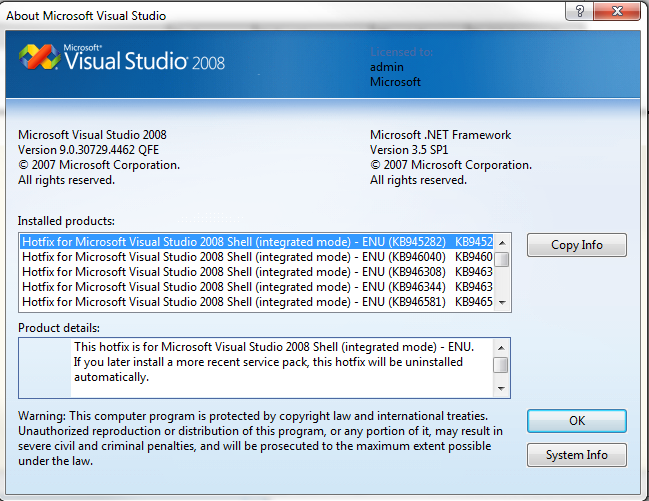649x501 pixels.
Task: Click the Visual Studio 2008 logo icon
Action: click(x=39, y=57)
